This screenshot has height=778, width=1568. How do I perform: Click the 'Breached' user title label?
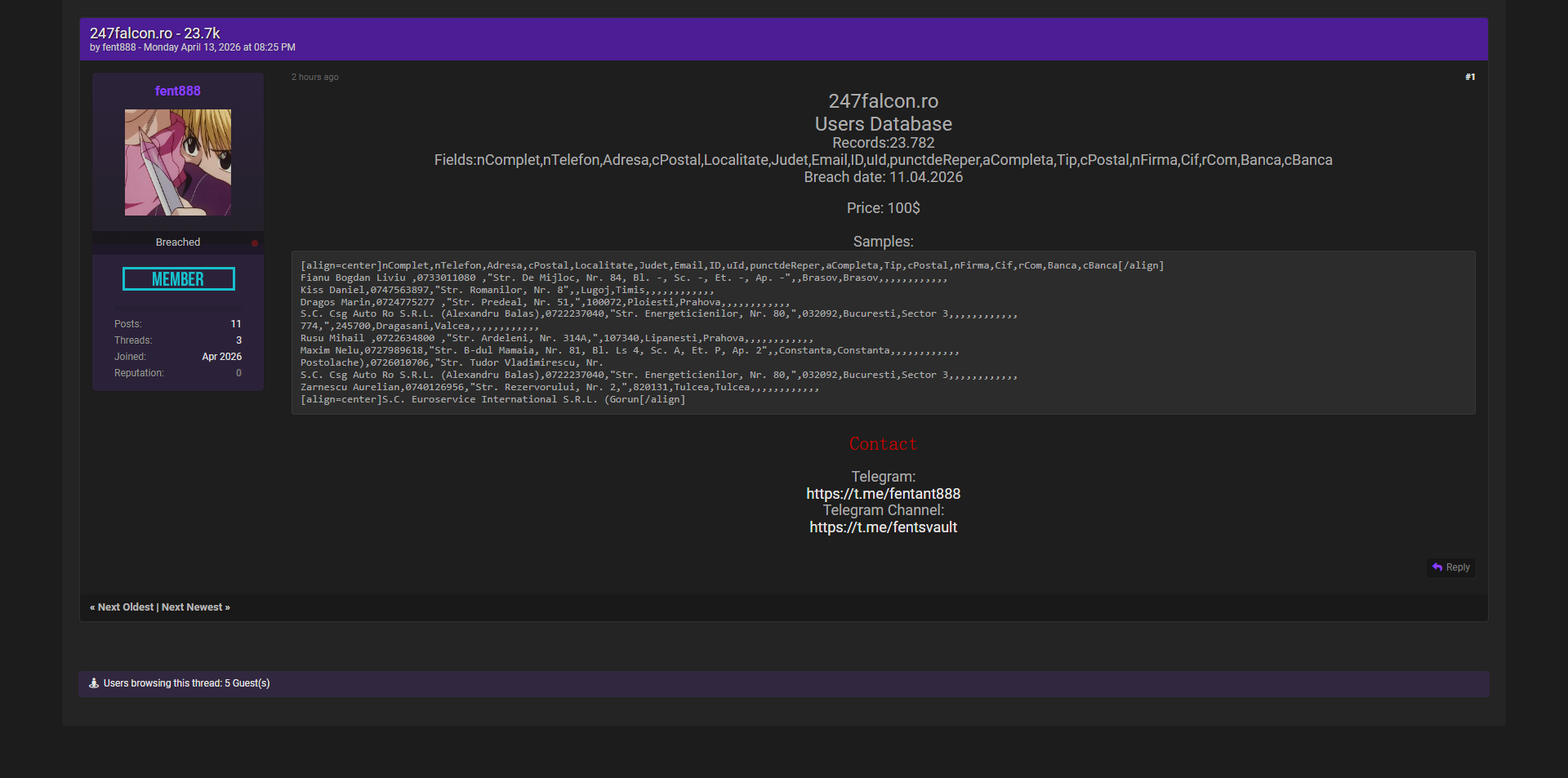coord(178,242)
